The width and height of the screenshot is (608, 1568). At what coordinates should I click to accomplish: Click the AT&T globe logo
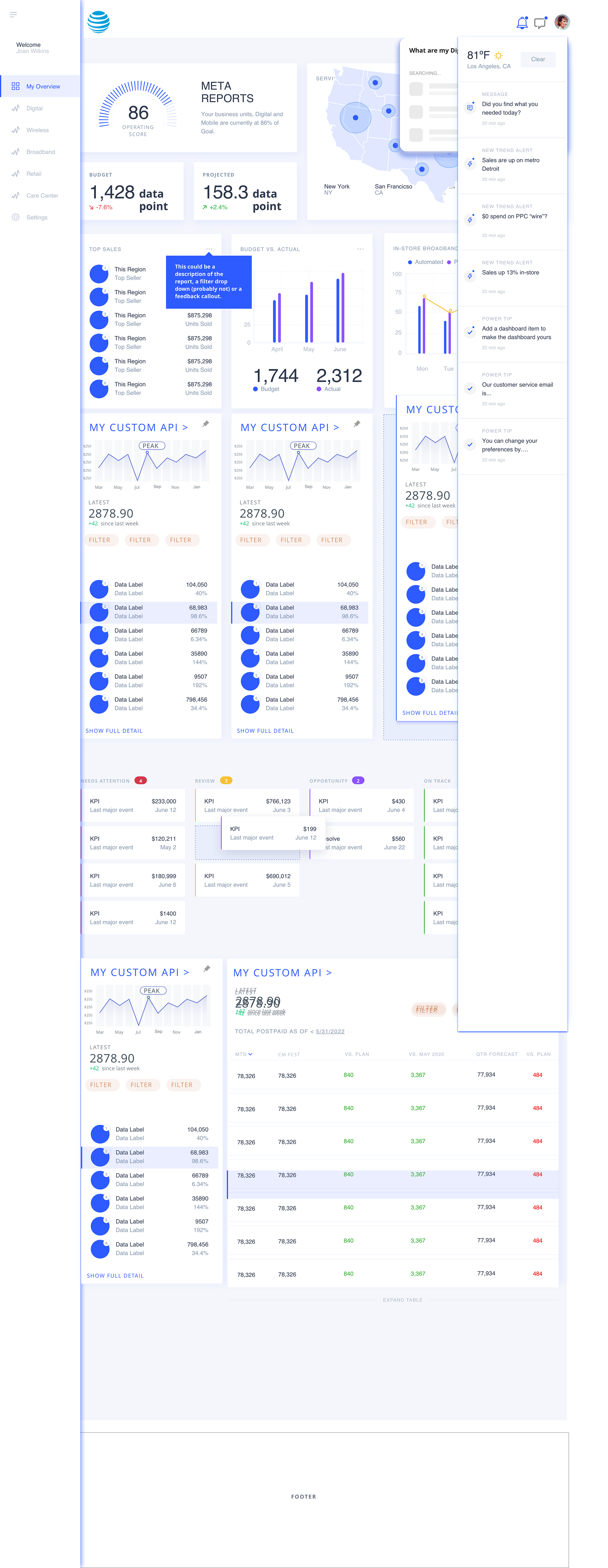[x=98, y=22]
